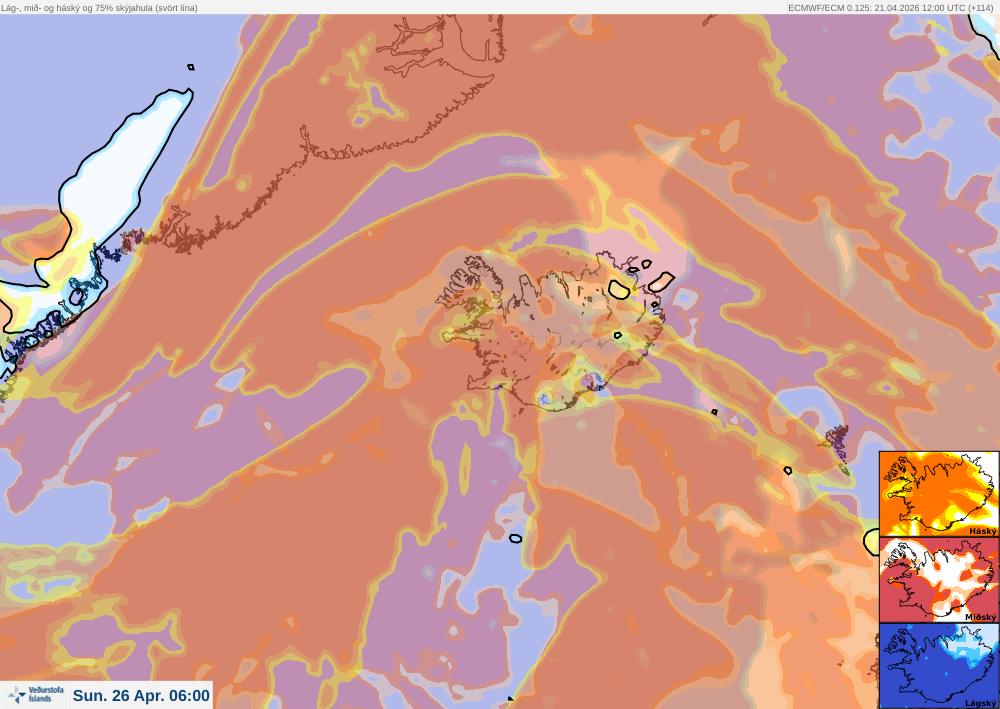Click the Lágský low cloud inset map
Image resolution: width=1000 pixels, height=709 pixels.
939,666
